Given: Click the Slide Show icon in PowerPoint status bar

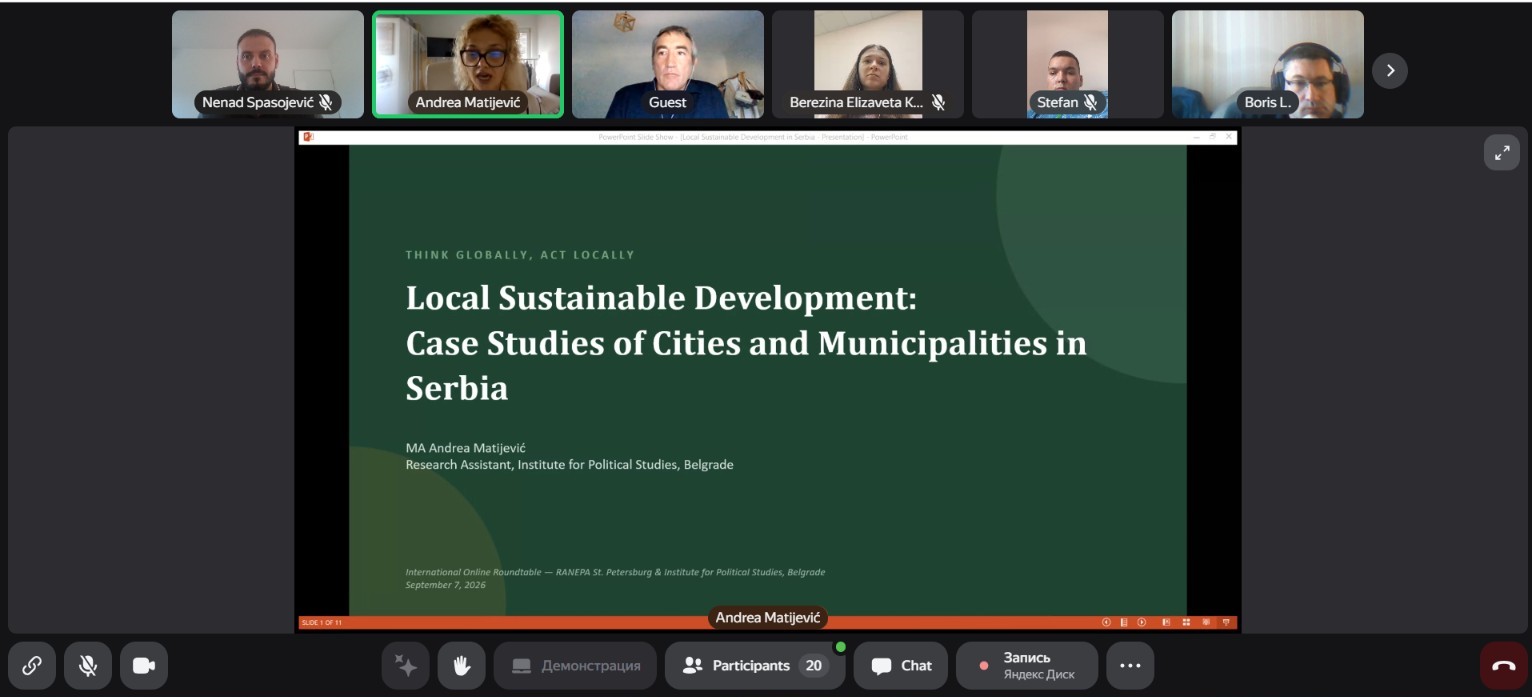Looking at the screenshot, I should click(1226, 622).
